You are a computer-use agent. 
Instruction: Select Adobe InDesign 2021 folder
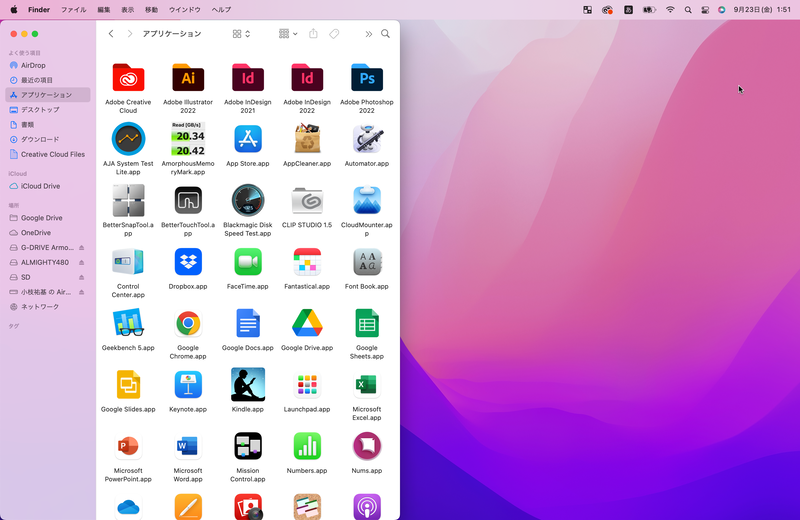(x=247, y=78)
